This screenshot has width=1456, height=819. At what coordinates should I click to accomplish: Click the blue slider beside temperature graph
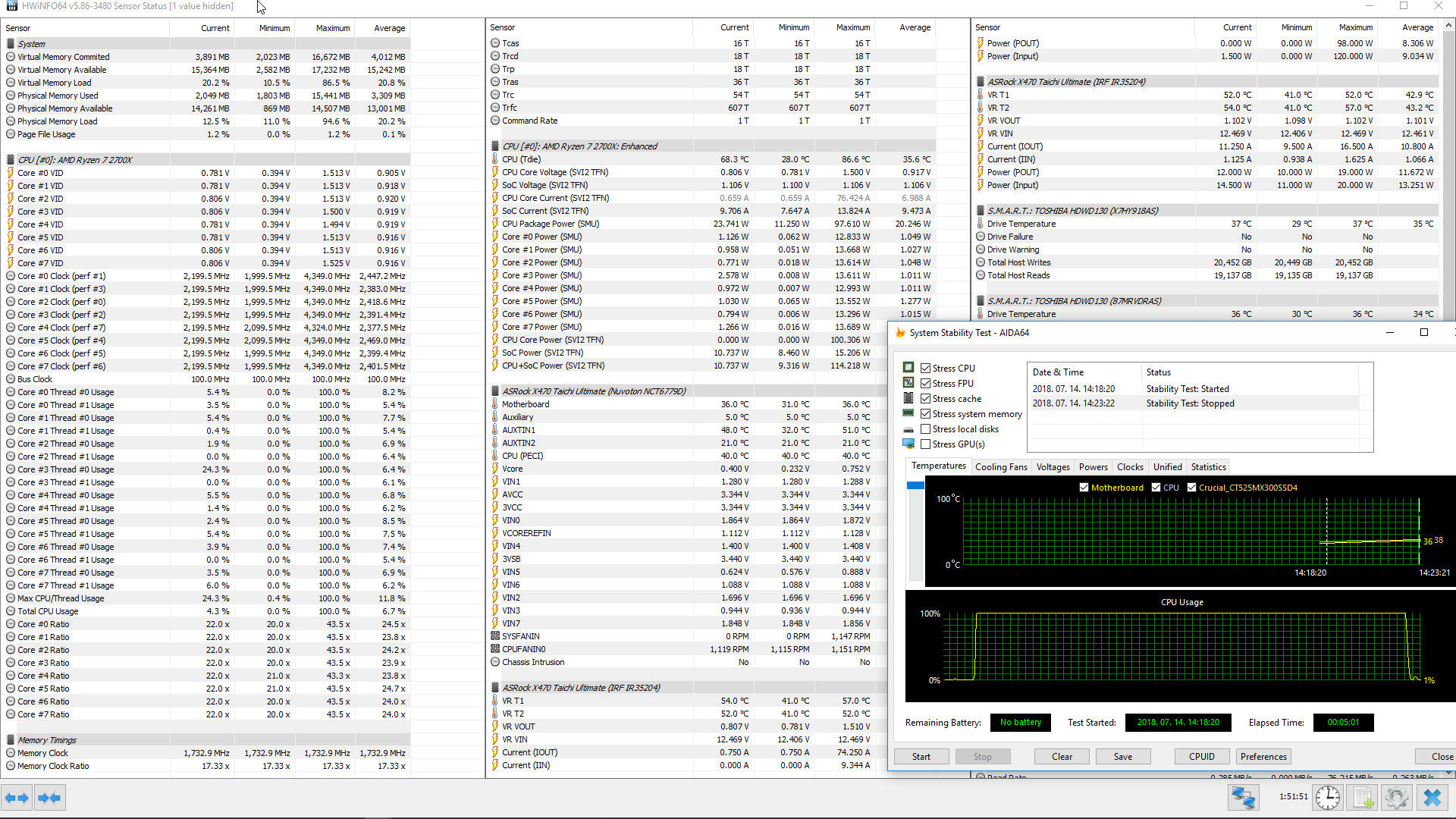[915, 485]
